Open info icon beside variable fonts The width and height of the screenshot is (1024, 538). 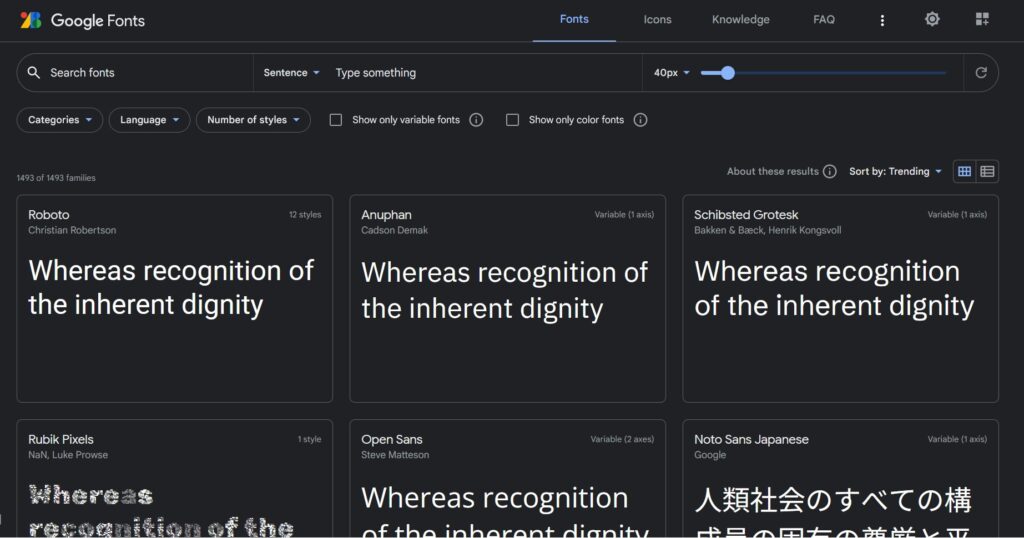click(x=476, y=120)
